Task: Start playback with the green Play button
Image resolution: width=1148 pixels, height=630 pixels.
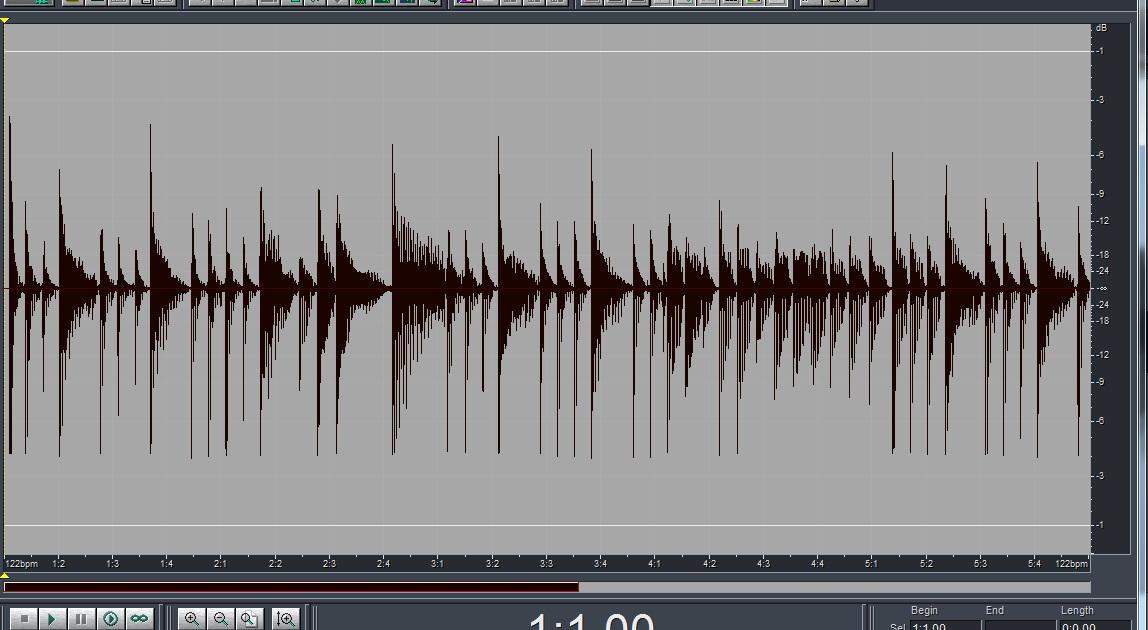Action: tap(52, 619)
